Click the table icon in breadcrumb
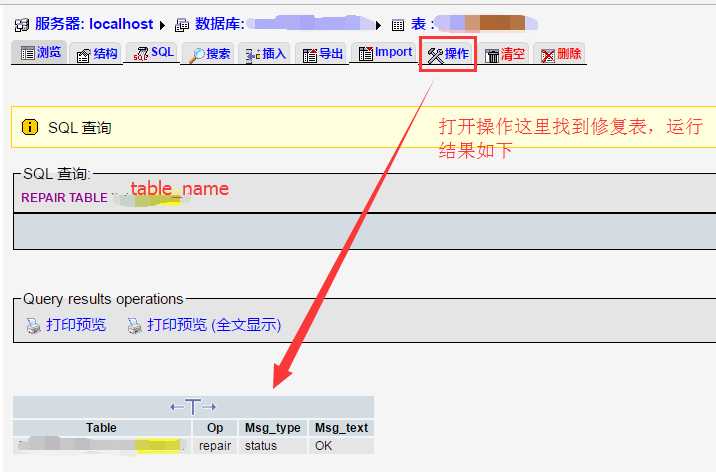This screenshot has width=716, height=472. point(398,25)
